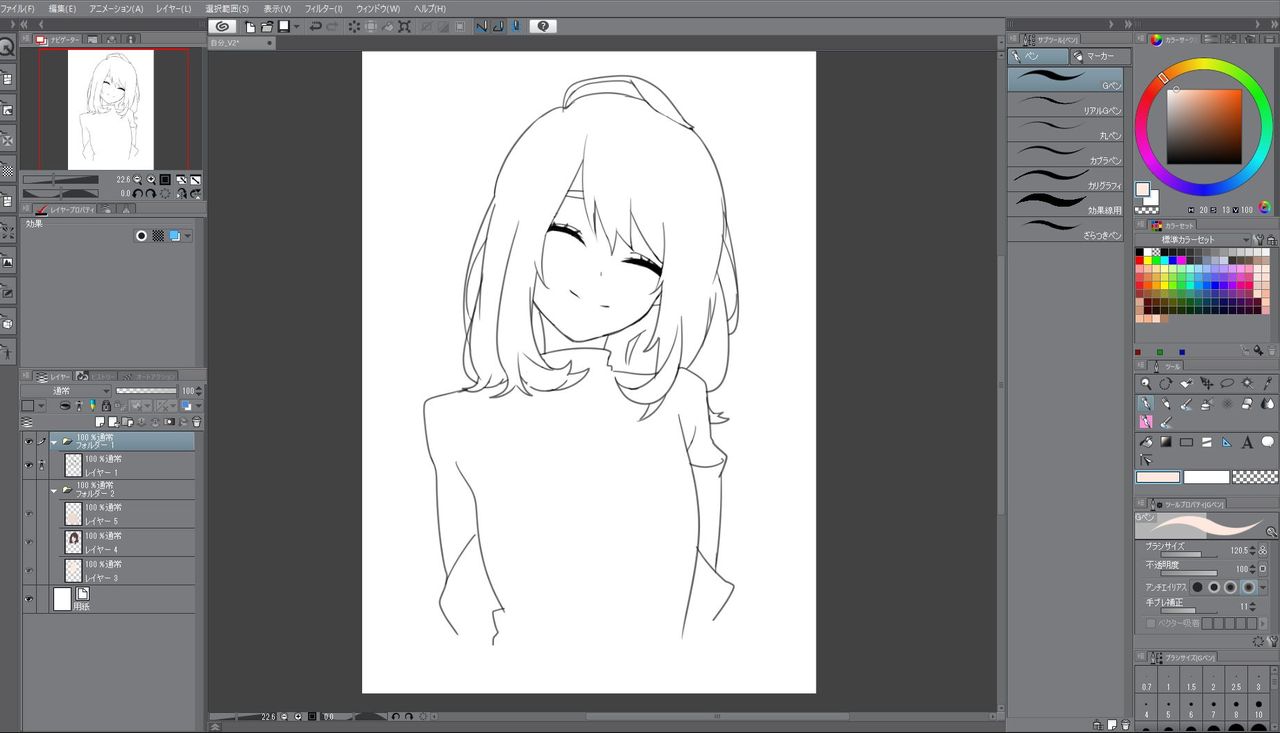
Task: Click the Delete layer trash icon
Action: (197, 422)
